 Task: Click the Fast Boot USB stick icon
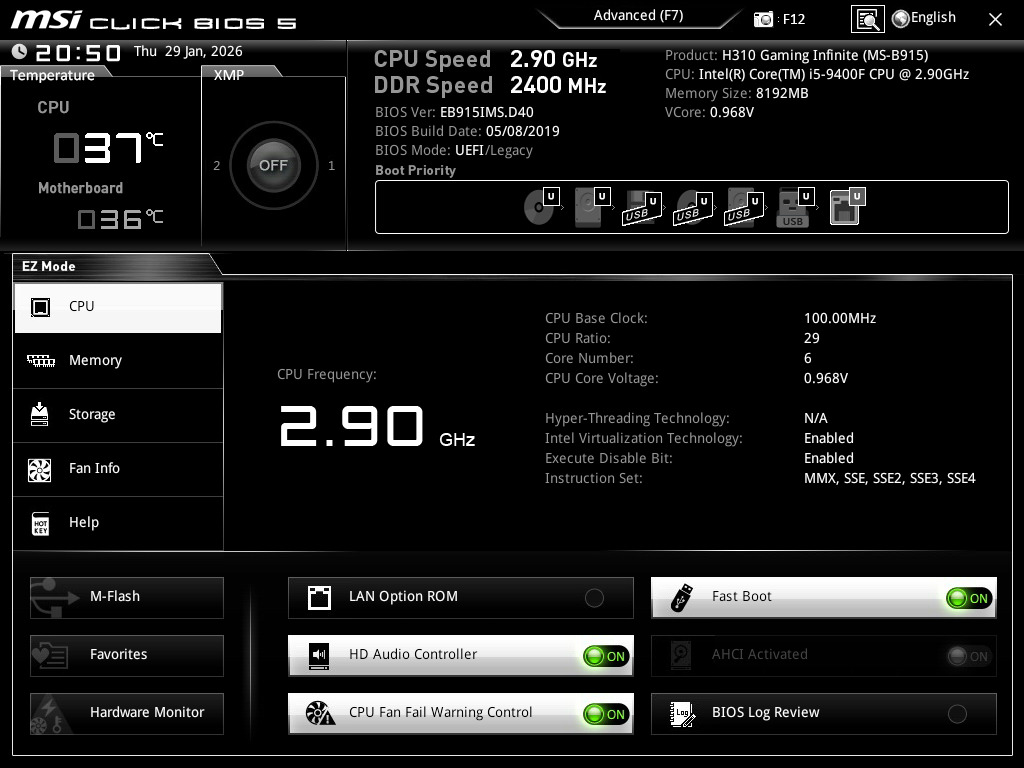[681, 598]
